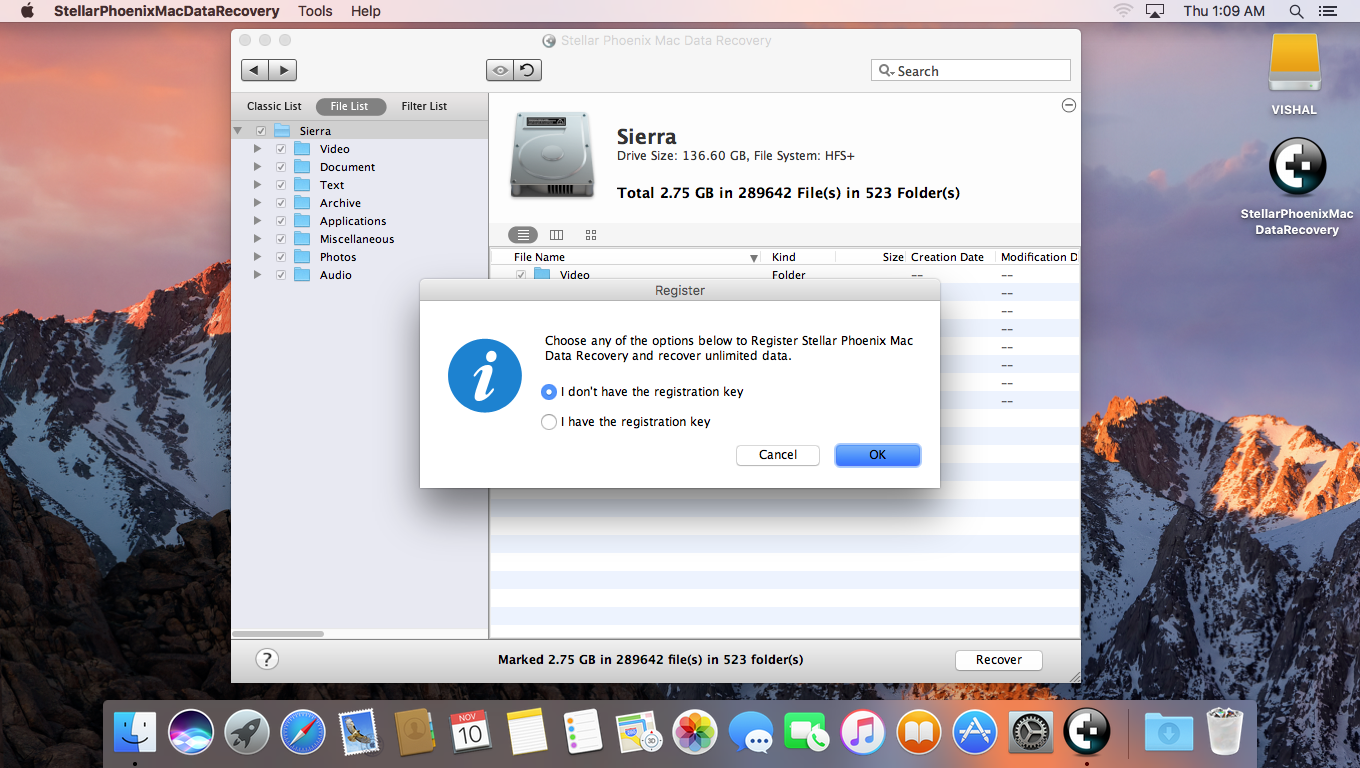Click the forward navigation arrow in toolbar
The image size is (1360, 768).
tap(283, 70)
